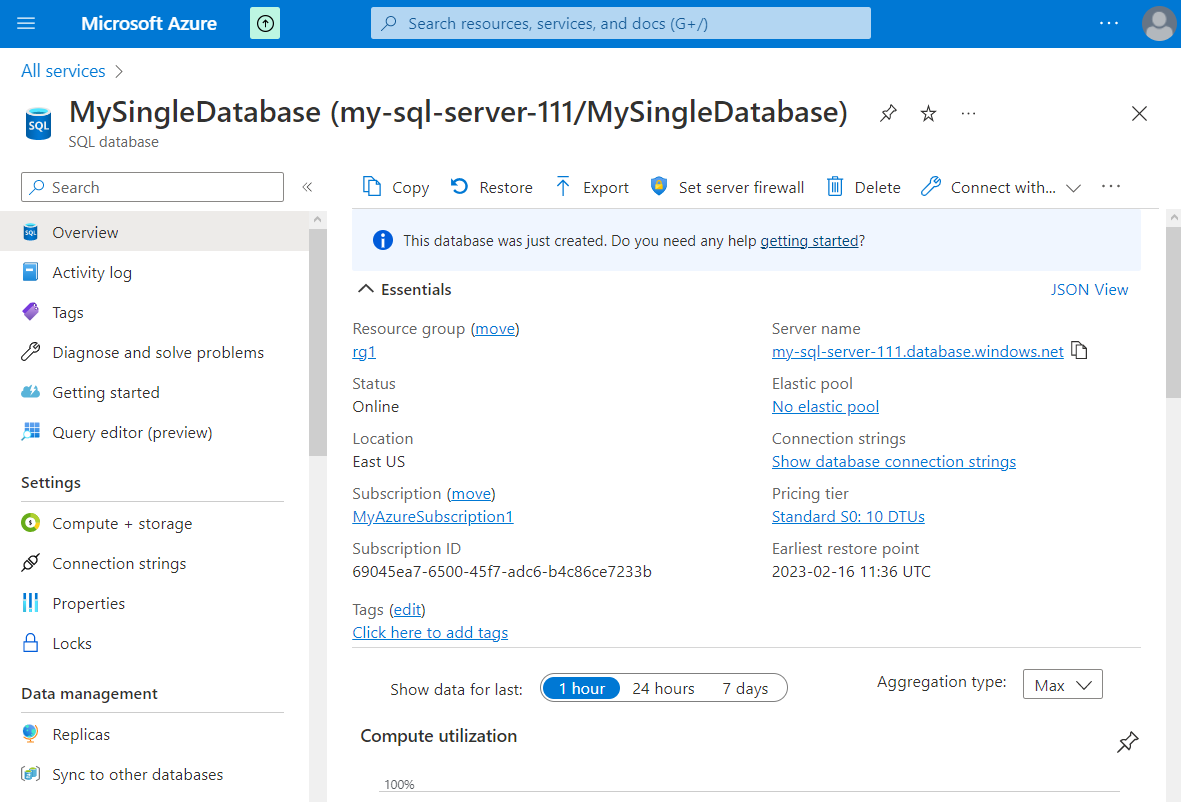1181x802 pixels.
Task: Open the rg1 resource group link
Action: coord(364,352)
